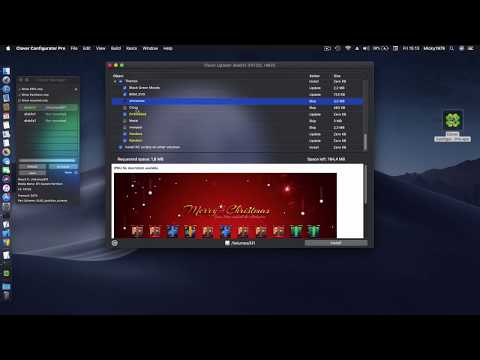Toggle Show Partitions only in the small window
The image size is (480, 360).
(x=33, y=95)
